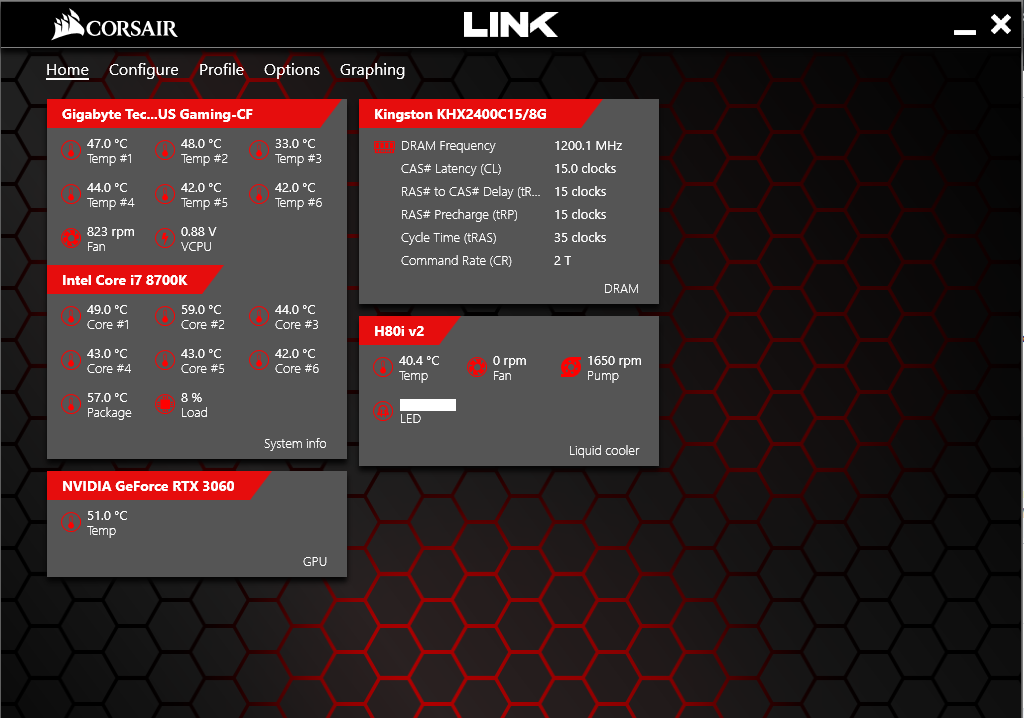Click the motherboard Temp #6 thermometer icon
The height and width of the screenshot is (718, 1024).
click(259, 194)
